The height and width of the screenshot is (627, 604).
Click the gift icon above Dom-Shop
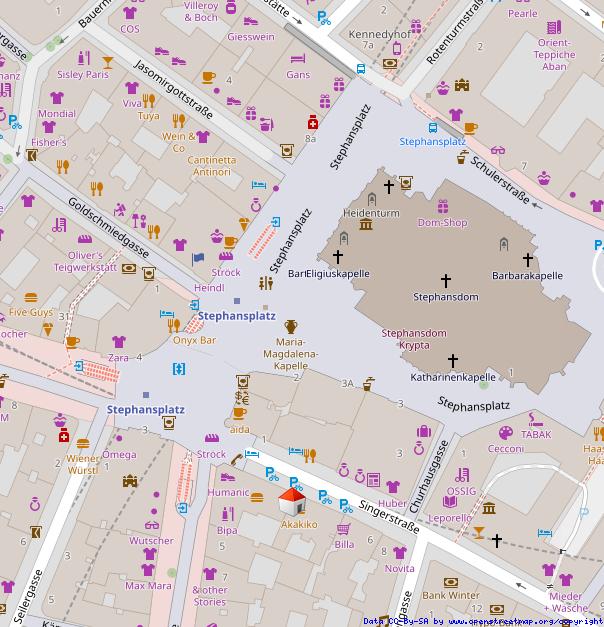[x=444, y=206]
